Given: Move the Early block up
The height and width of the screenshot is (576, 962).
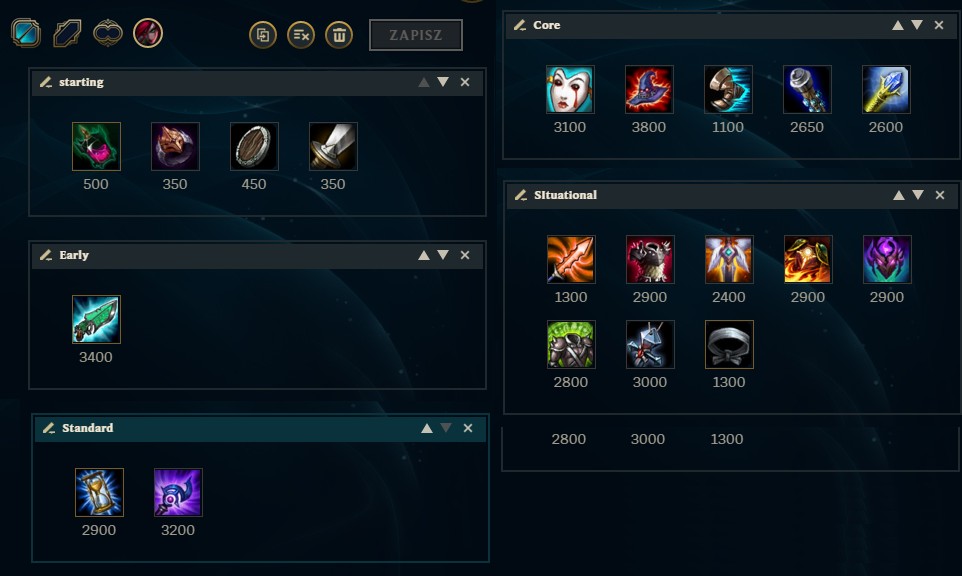Looking at the screenshot, I should coord(424,255).
